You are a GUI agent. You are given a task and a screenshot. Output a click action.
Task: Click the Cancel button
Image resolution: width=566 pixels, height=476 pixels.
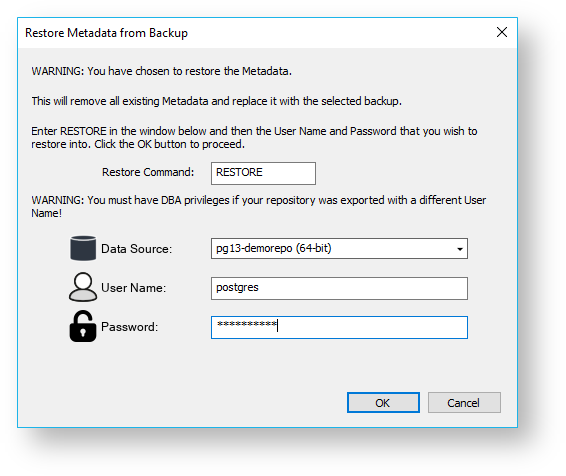tap(464, 402)
